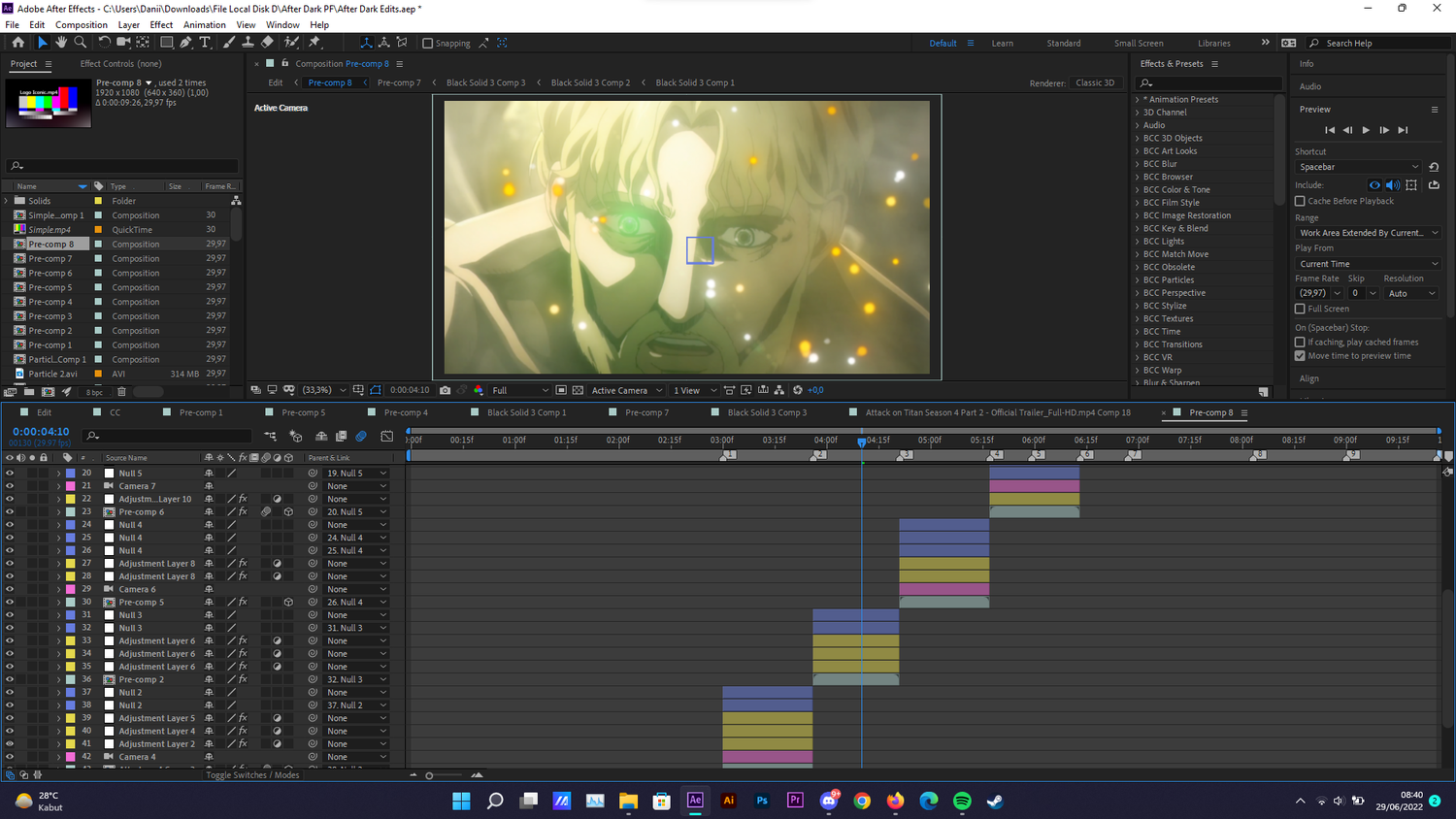
Task: Select the Zoom tool in toolbar
Action: pyautogui.click(x=81, y=43)
